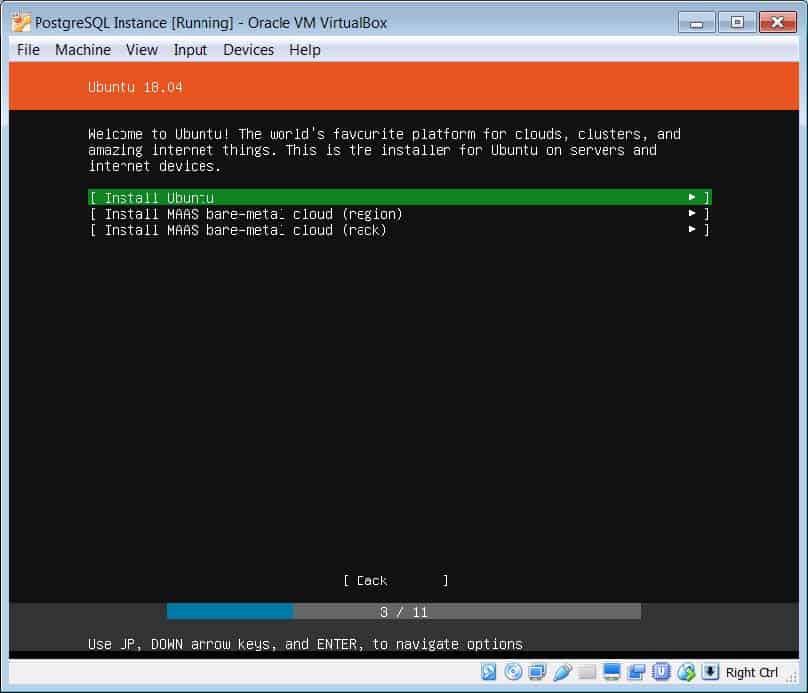Click the shared folders status icon

(x=586, y=672)
